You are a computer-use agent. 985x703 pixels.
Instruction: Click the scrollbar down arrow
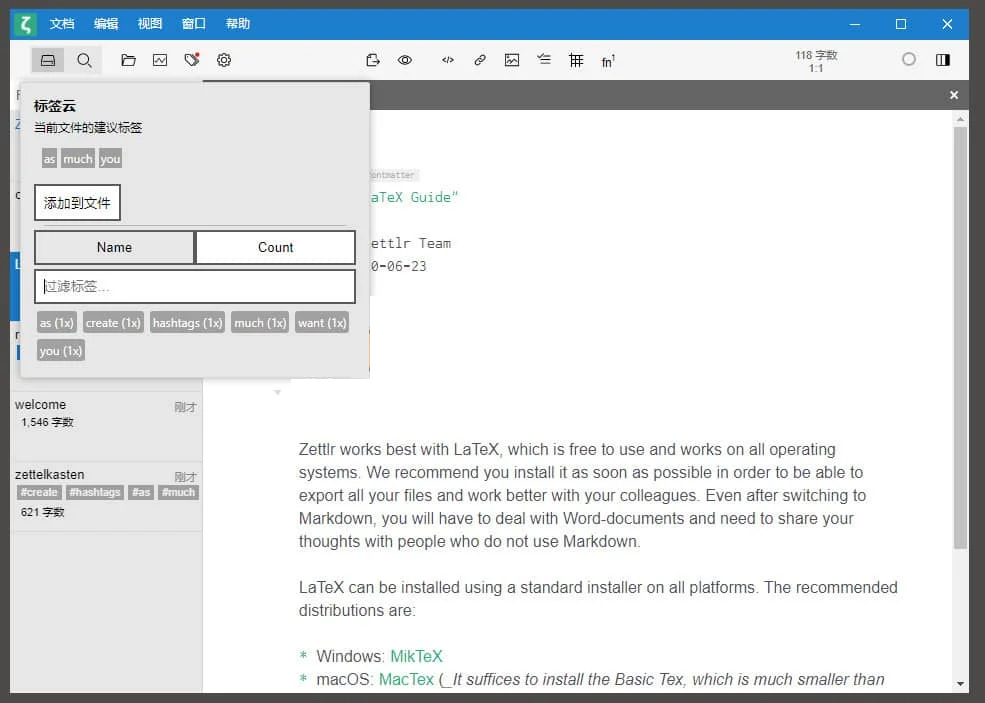pos(960,684)
